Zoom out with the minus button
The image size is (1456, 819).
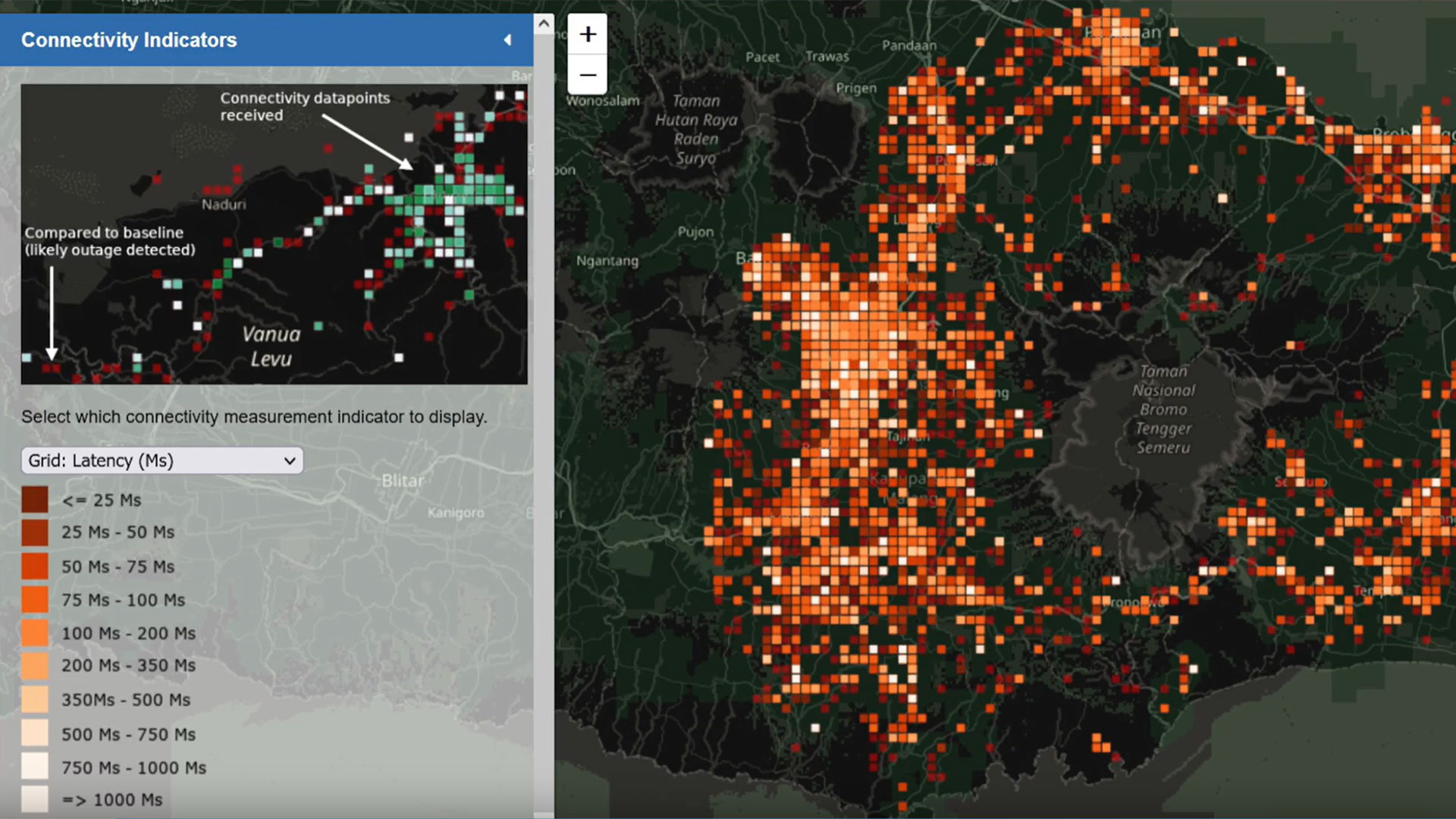588,75
